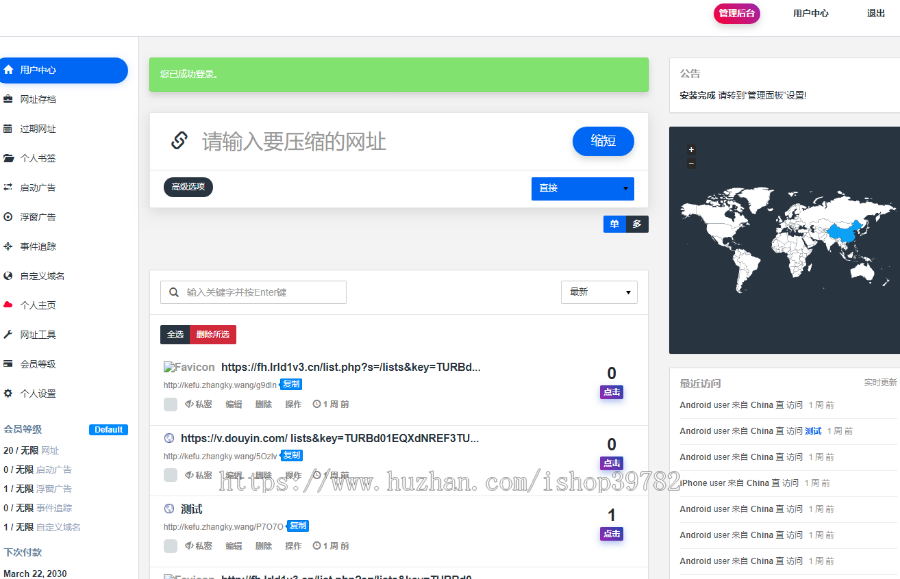The height and width of the screenshot is (579, 900).
Task: Select checkbox for douyin.com link row
Action: click(x=170, y=475)
